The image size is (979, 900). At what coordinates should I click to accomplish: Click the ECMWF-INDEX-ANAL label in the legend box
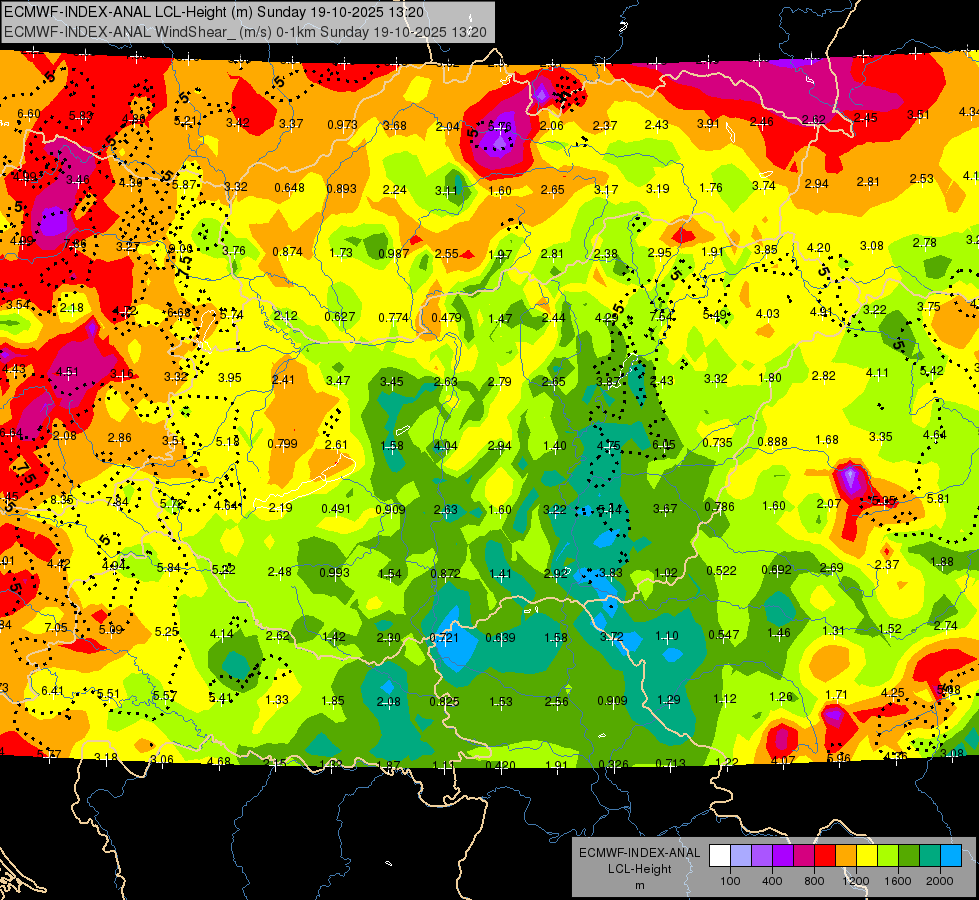point(640,853)
